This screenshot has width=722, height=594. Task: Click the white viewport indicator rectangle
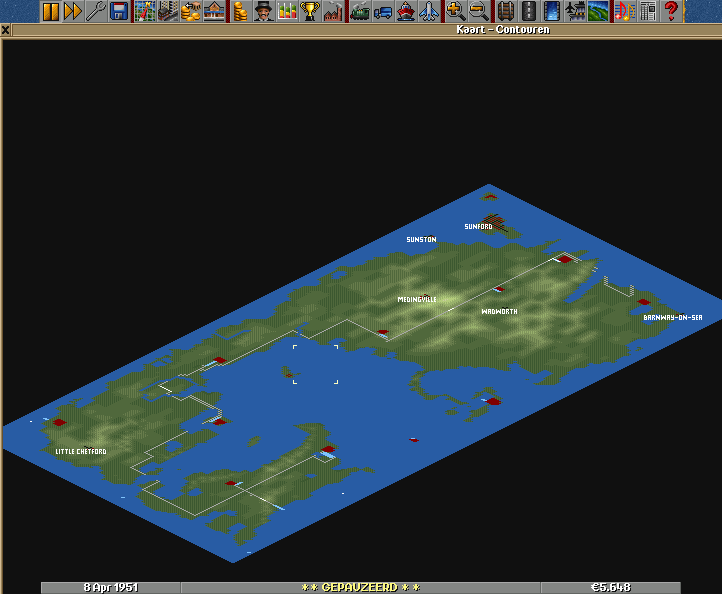coord(316,364)
